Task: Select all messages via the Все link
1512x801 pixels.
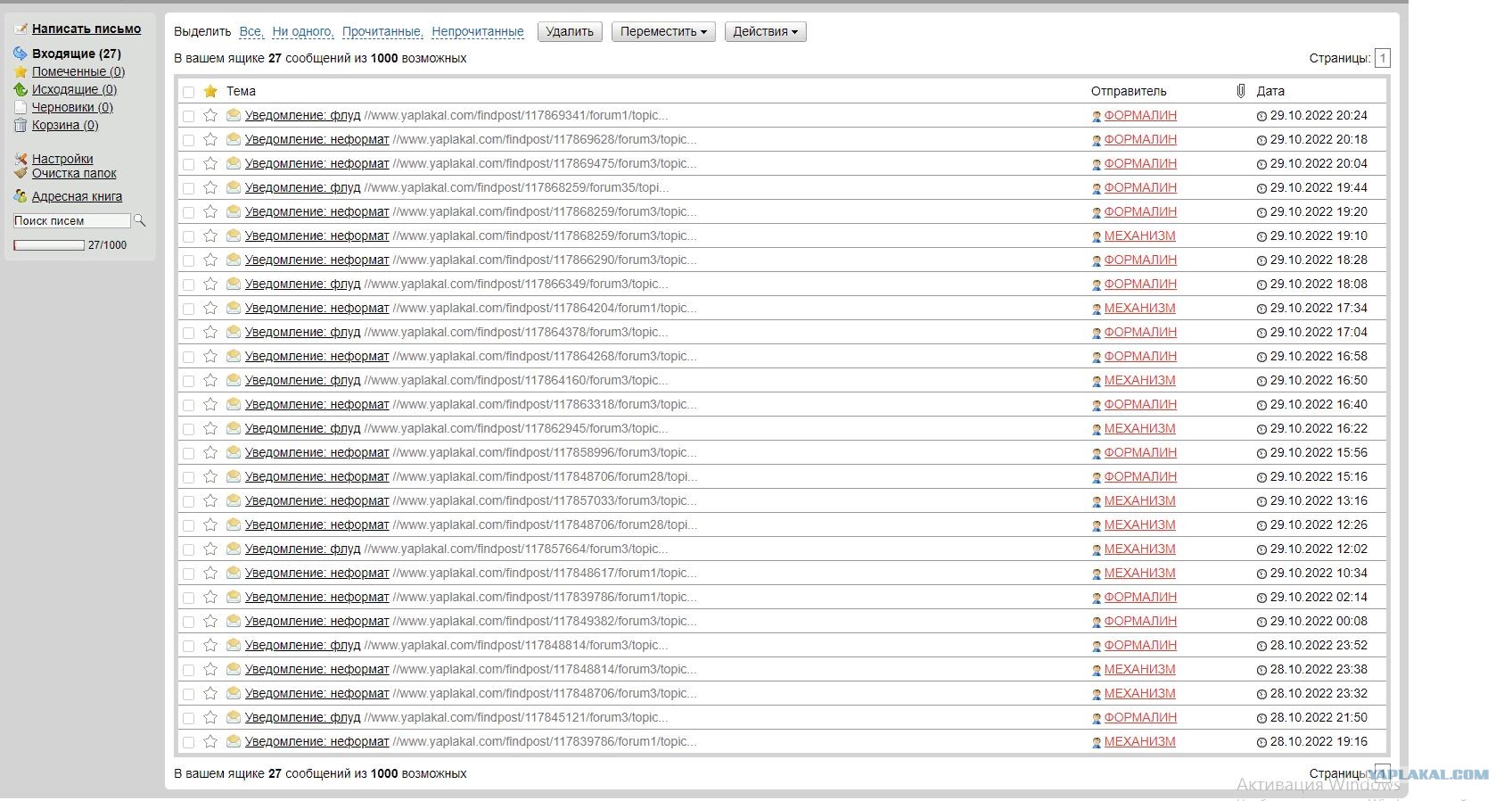Action: click(251, 31)
